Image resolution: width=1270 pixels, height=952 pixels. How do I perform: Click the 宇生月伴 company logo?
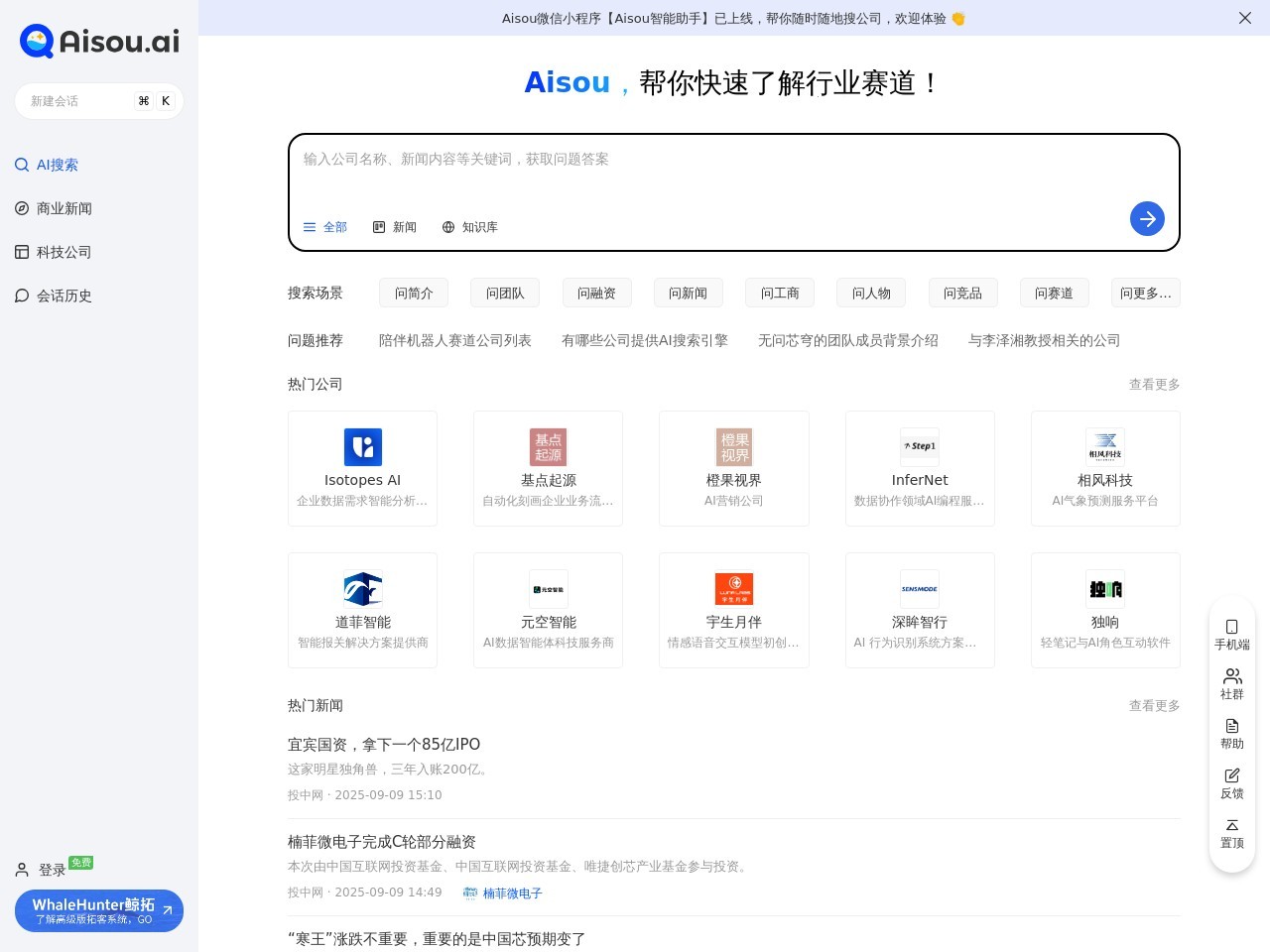click(x=734, y=589)
